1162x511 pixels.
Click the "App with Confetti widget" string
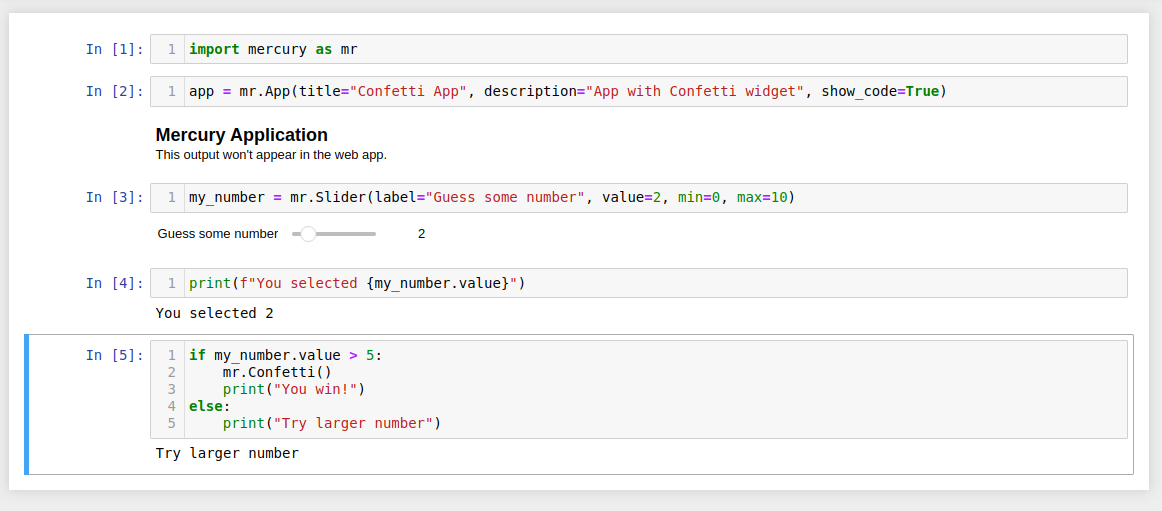tap(695, 92)
